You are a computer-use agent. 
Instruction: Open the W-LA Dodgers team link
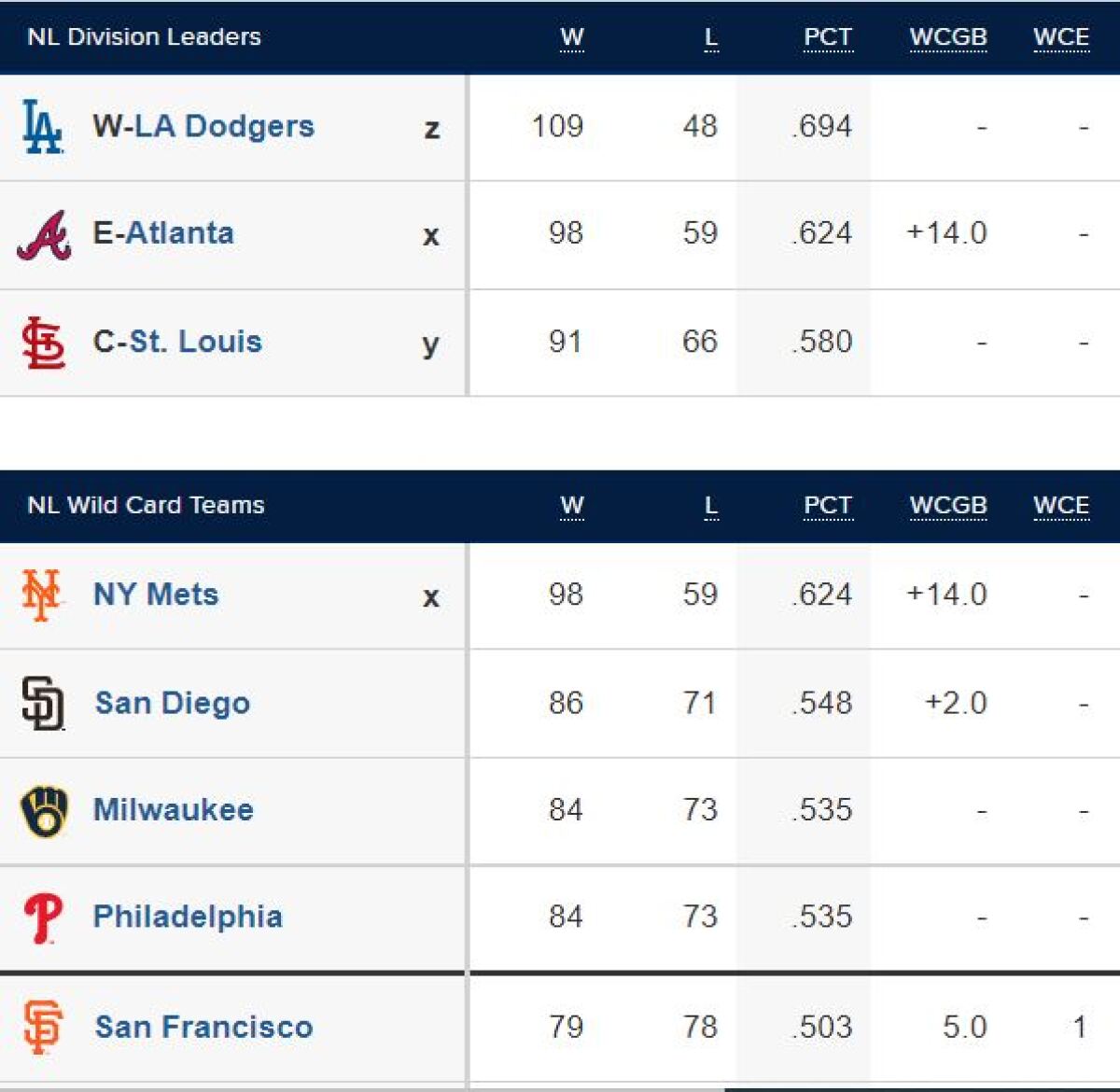(x=203, y=126)
